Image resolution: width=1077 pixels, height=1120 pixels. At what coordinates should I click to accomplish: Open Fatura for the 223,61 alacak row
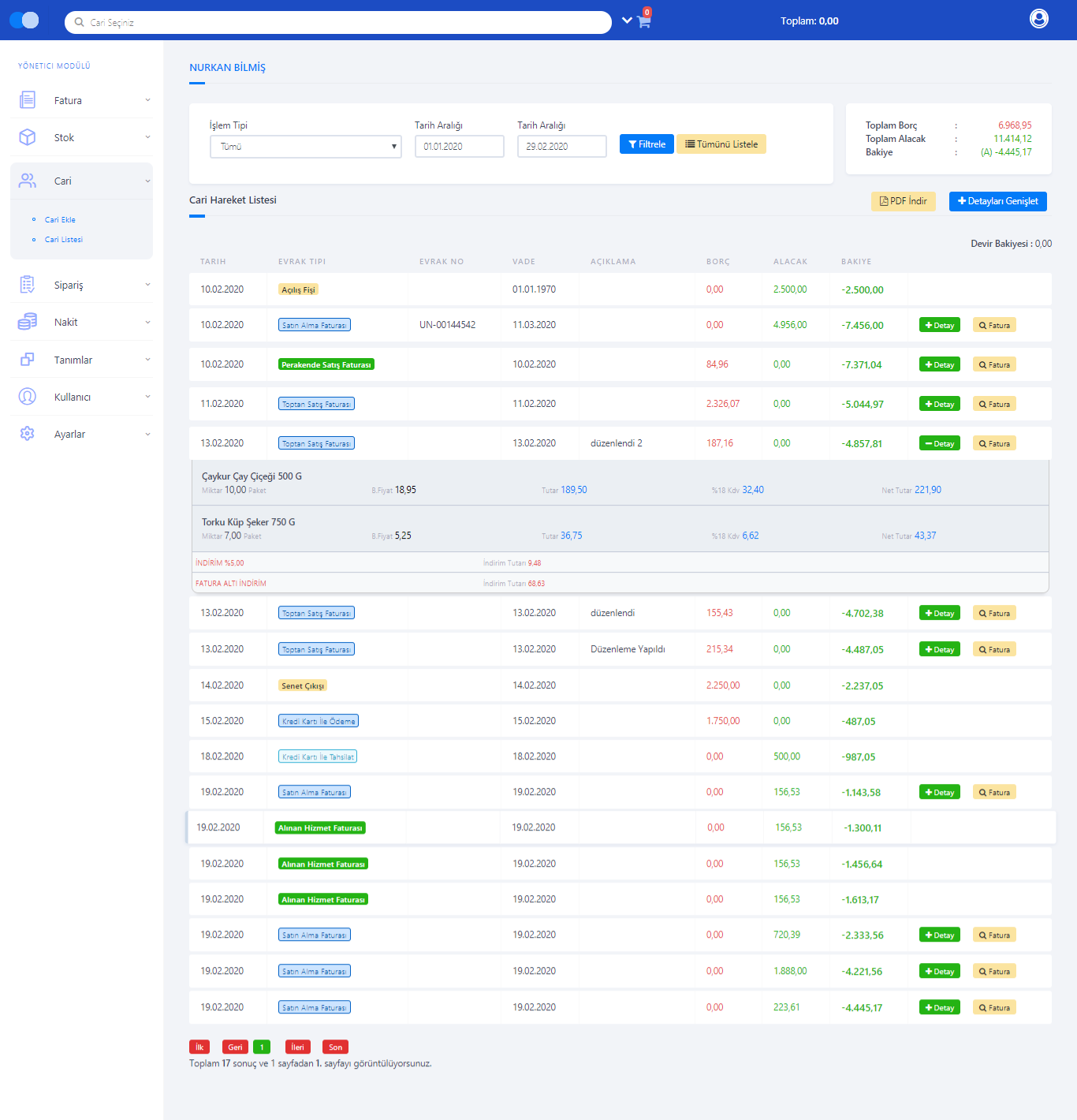point(994,1007)
